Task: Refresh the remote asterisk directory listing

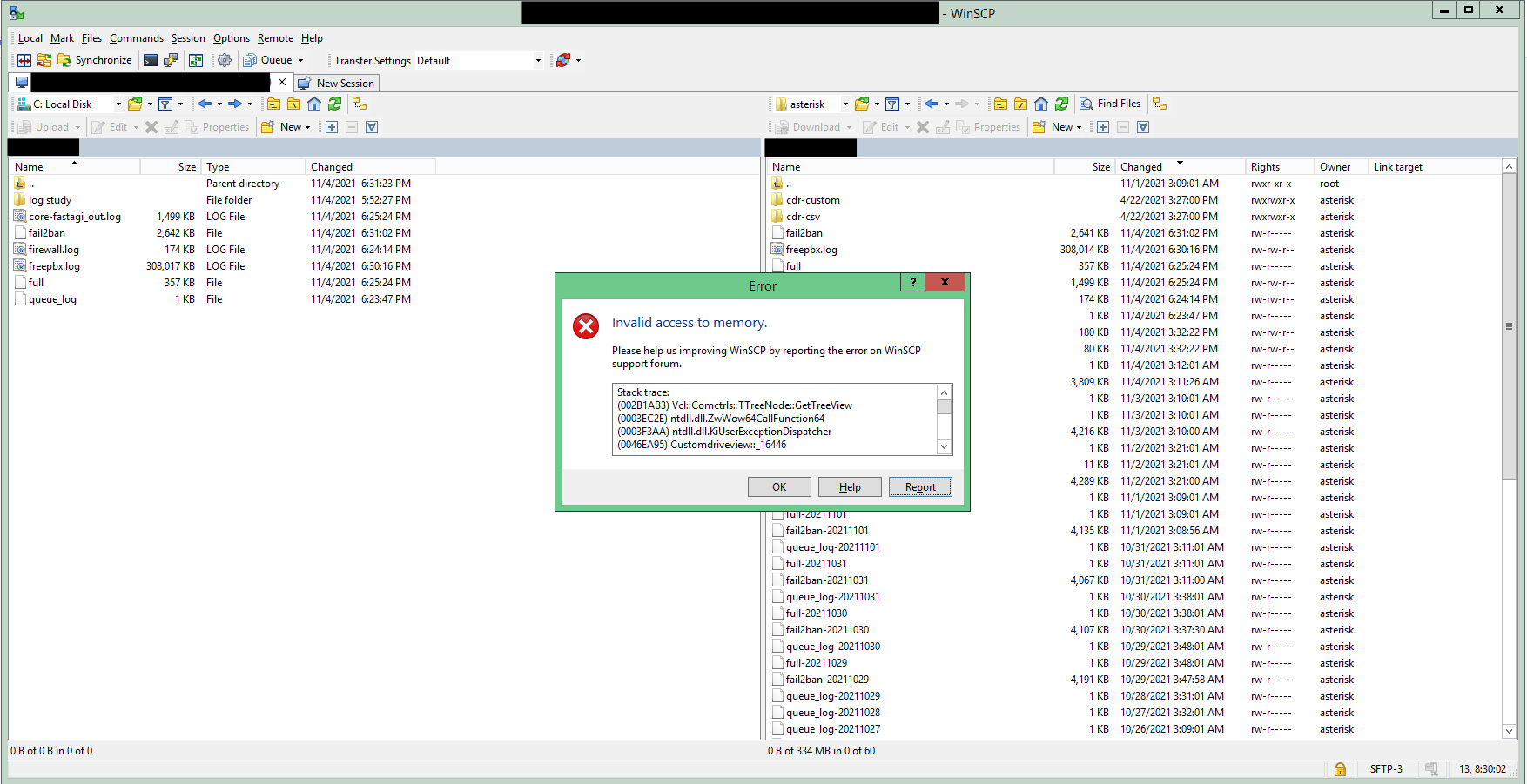Action: point(1061,104)
